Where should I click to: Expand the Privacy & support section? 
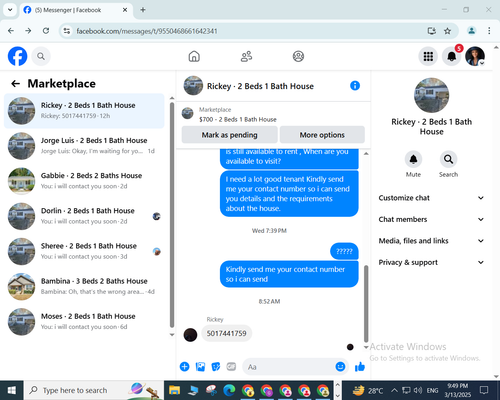click(x=431, y=262)
